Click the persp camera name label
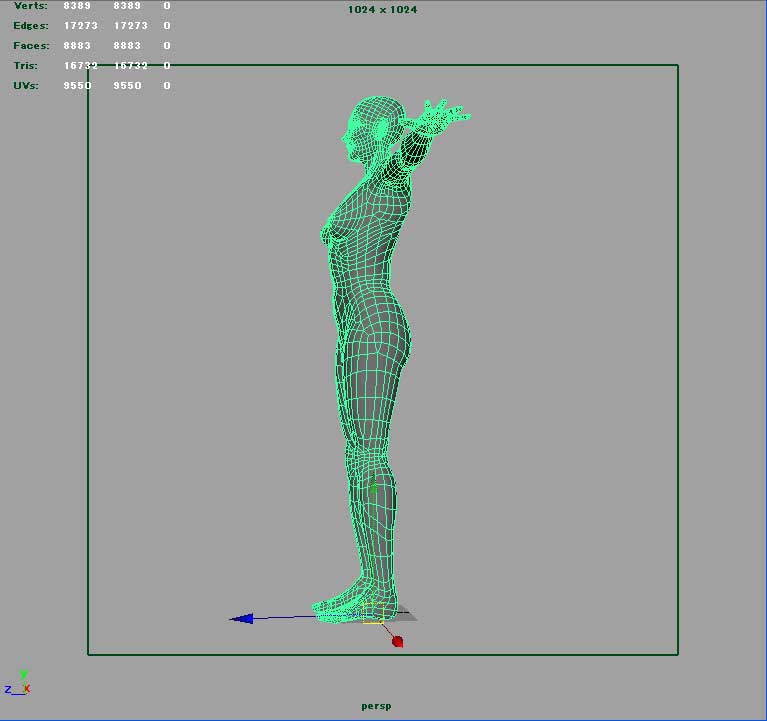767x721 pixels. coord(376,706)
